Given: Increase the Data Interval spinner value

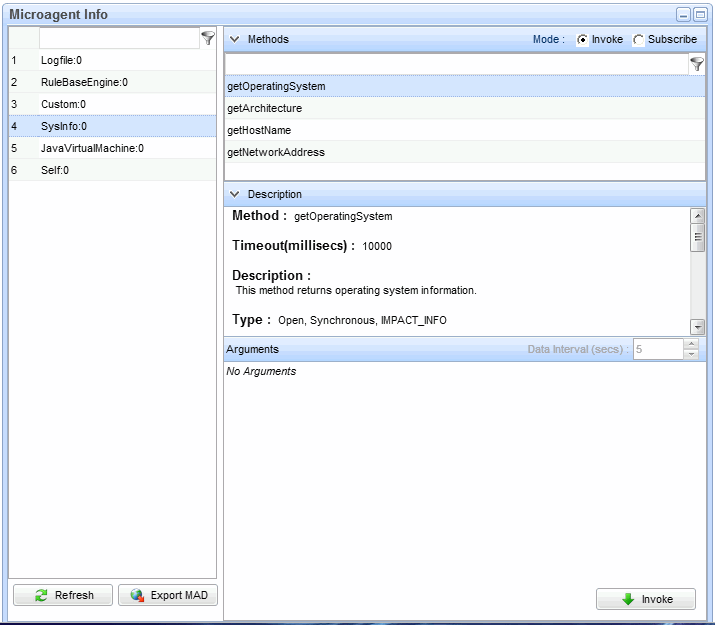Looking at the screenshot, I should [x=691, y=344].
